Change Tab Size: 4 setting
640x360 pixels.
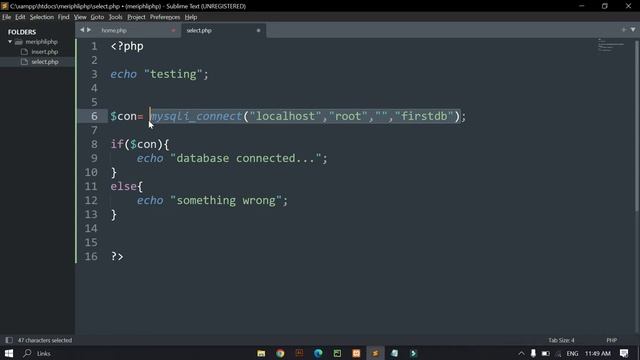coord(561,340)
